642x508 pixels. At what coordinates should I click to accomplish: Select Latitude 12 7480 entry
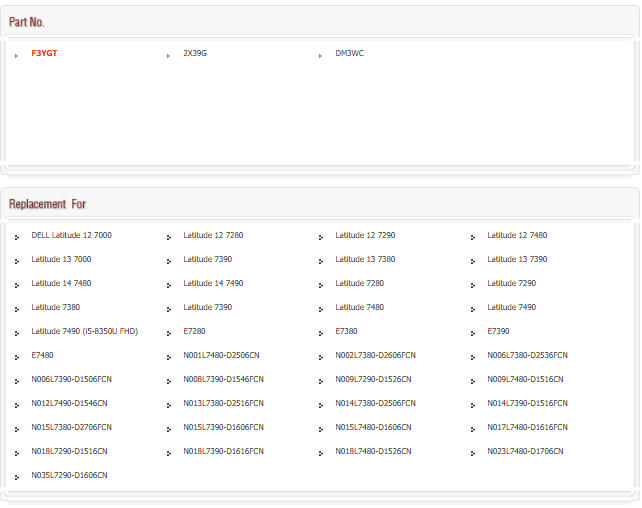point(517,235)
